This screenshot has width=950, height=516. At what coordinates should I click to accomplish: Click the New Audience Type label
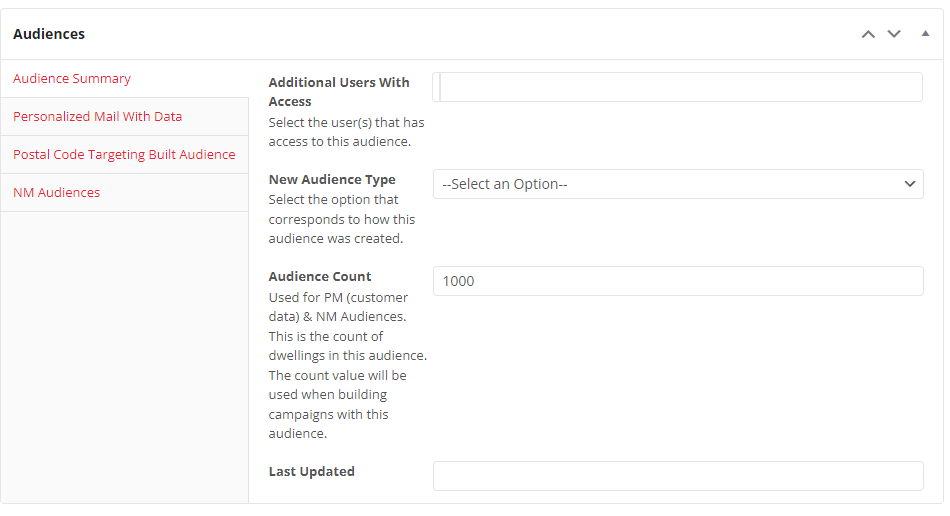(332, 180)
